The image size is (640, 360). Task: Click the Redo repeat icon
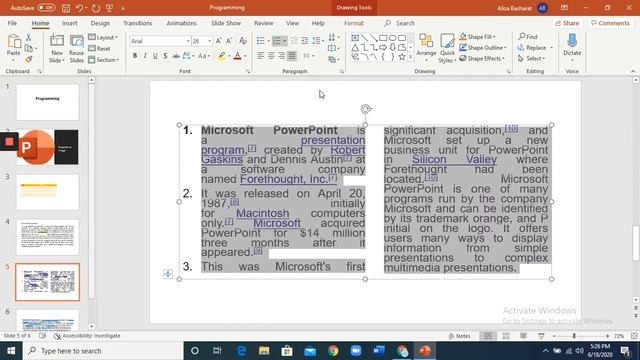tap(96, 8)
